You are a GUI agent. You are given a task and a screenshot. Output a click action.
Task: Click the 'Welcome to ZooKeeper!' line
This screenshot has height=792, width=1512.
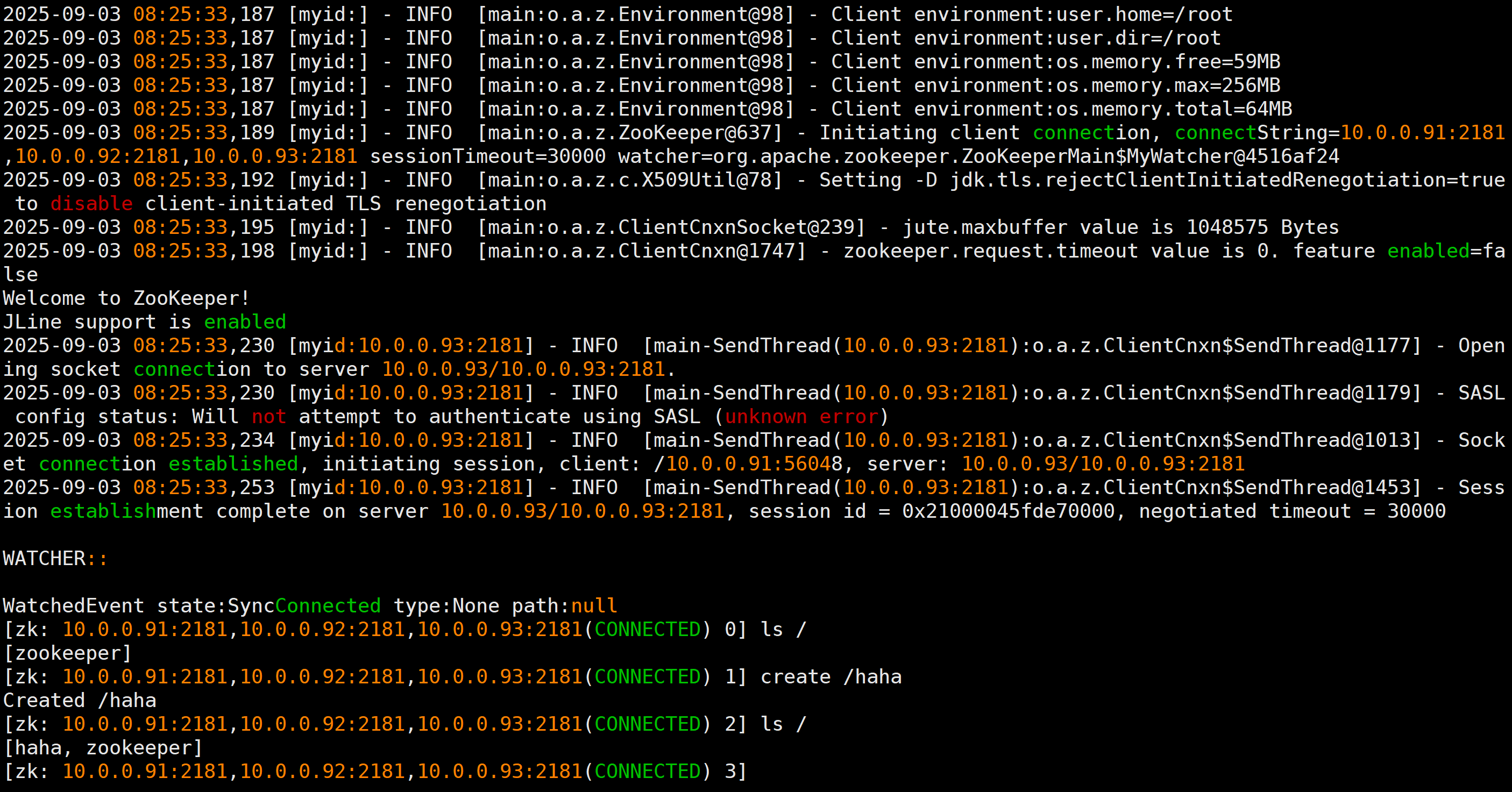point(126,298)
